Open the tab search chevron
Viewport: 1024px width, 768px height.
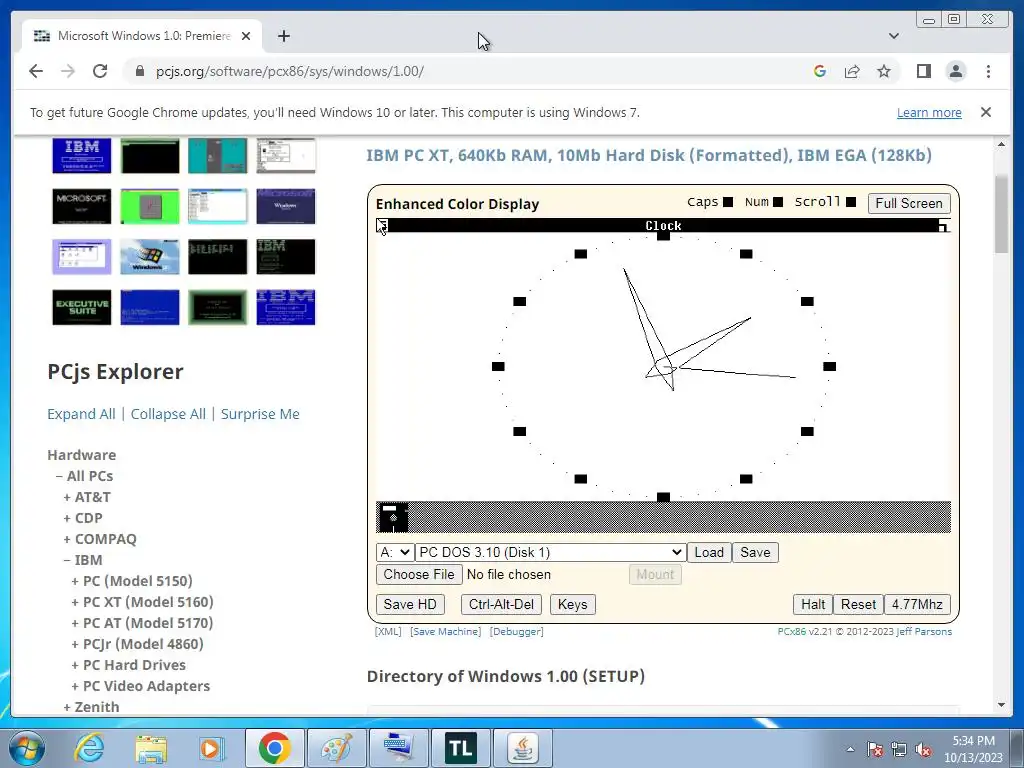point(894,36)
